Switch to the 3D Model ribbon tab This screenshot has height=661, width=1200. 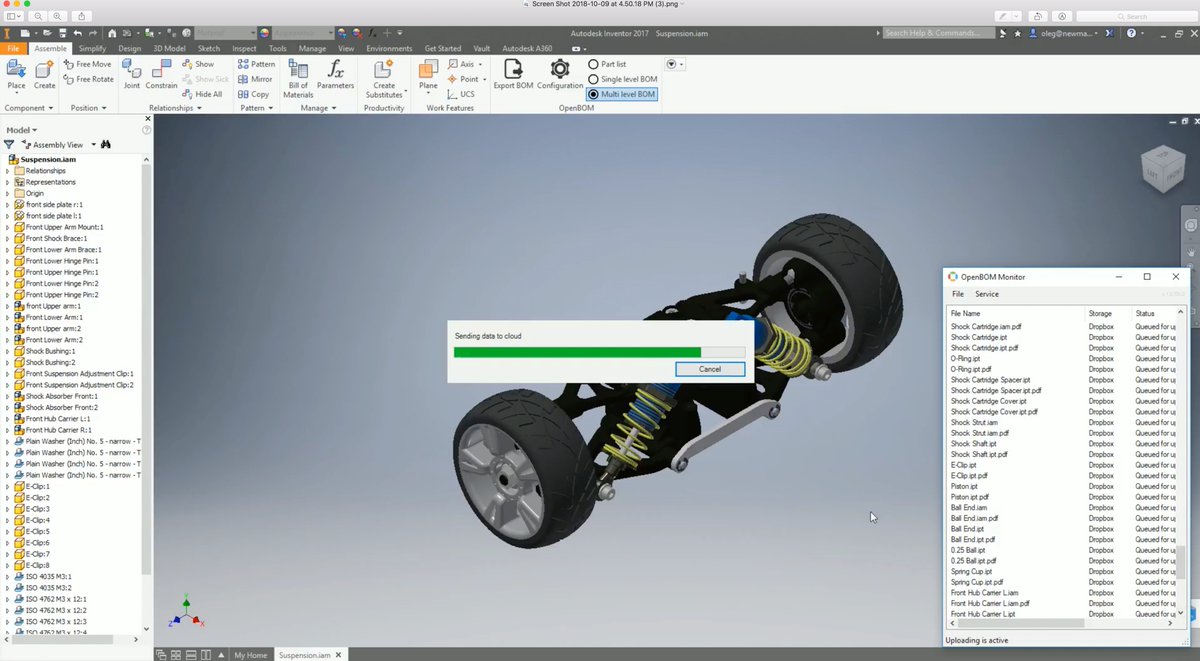[x=168, y=48]
